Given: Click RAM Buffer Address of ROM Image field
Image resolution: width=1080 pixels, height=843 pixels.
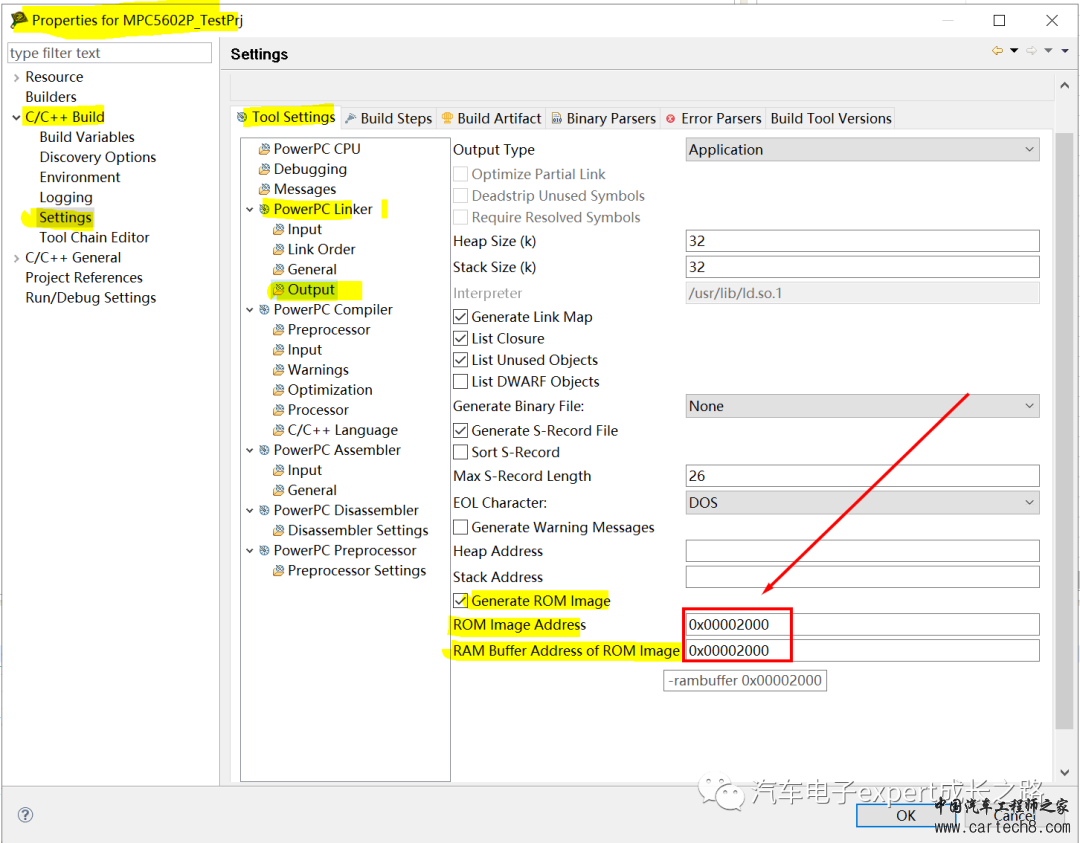Looking at the screenshot, I should tap(862, 651).
